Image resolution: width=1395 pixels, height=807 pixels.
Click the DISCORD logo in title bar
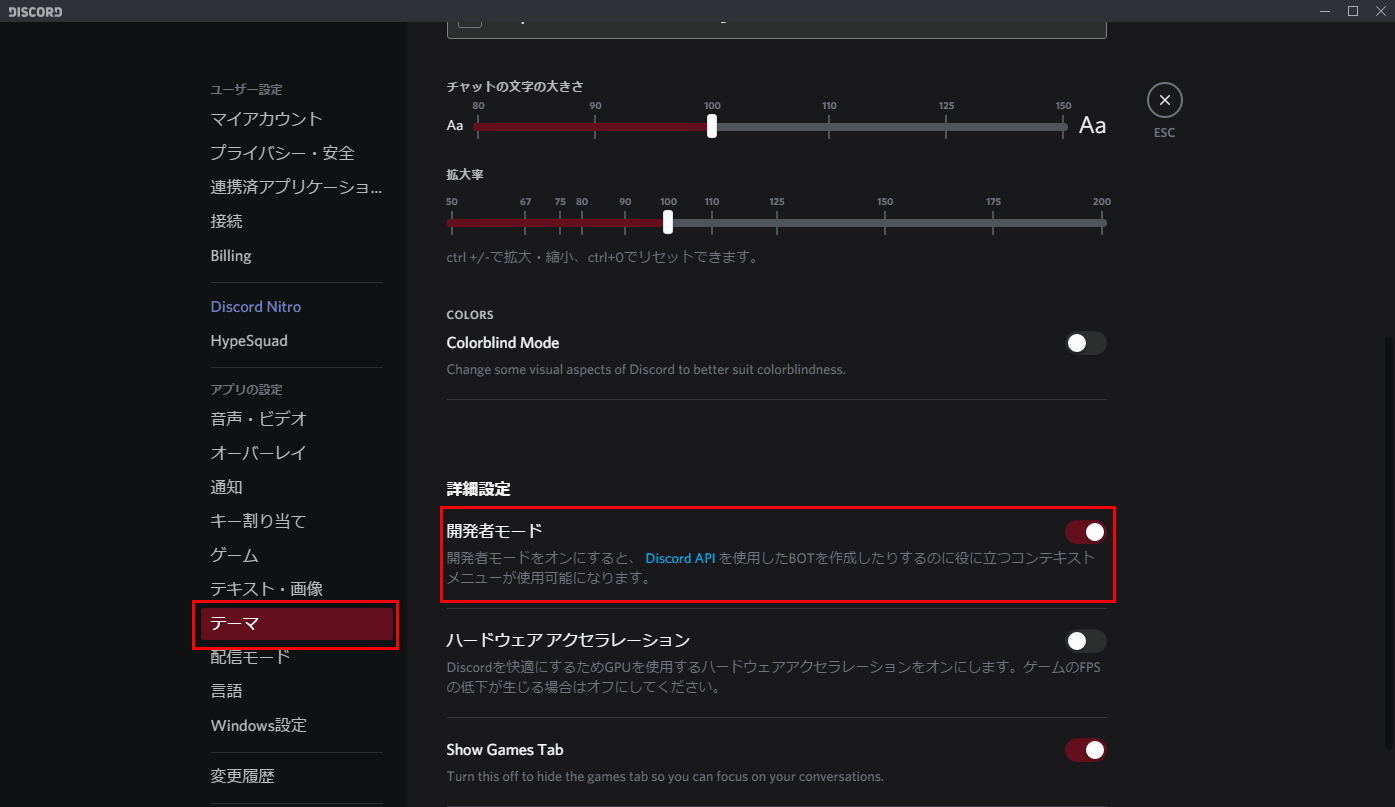(x=35, y=11)
